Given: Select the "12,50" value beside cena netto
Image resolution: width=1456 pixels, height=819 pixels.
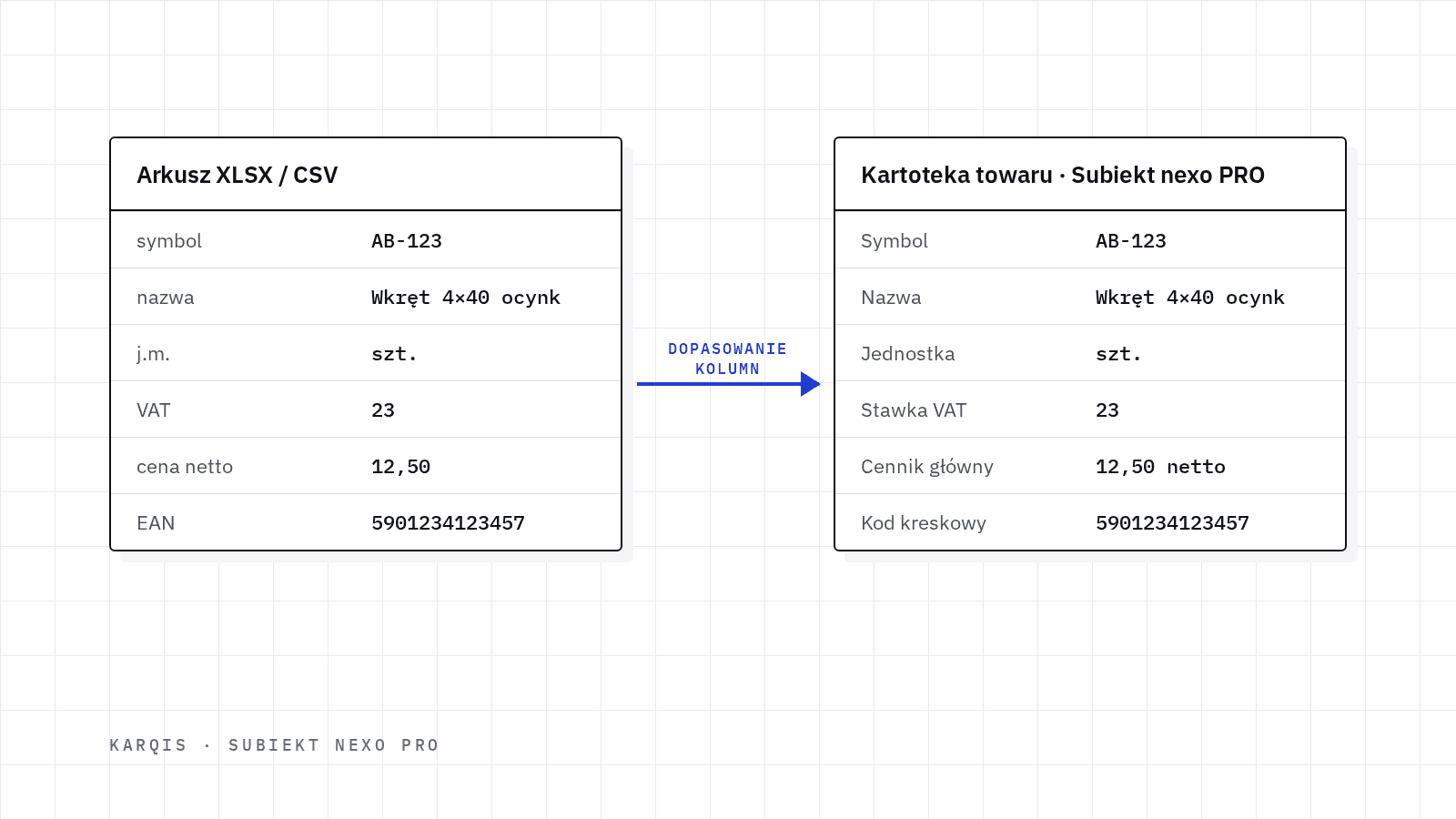Looking at the screenshot, I should 400,467.
